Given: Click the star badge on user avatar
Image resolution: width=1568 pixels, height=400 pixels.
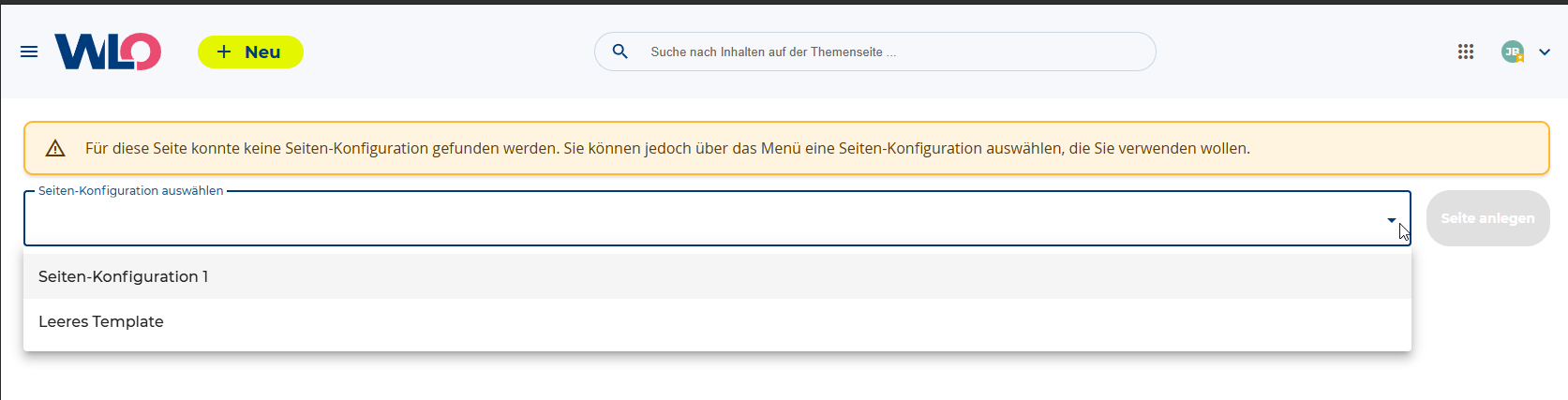Looking at the screenshot, I should [x=1520, y=58].
